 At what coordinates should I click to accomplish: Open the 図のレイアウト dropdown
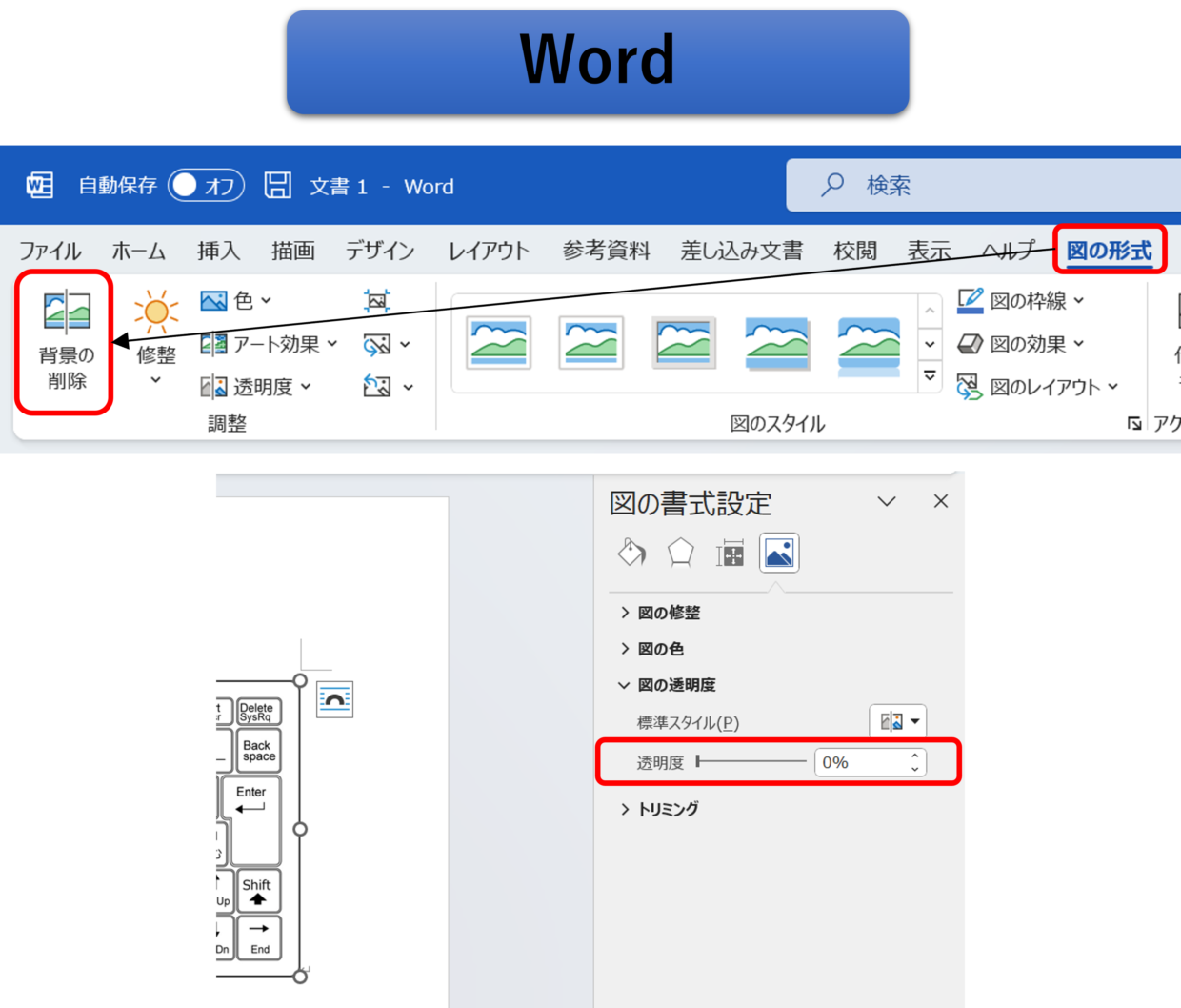coord(1037,387)
